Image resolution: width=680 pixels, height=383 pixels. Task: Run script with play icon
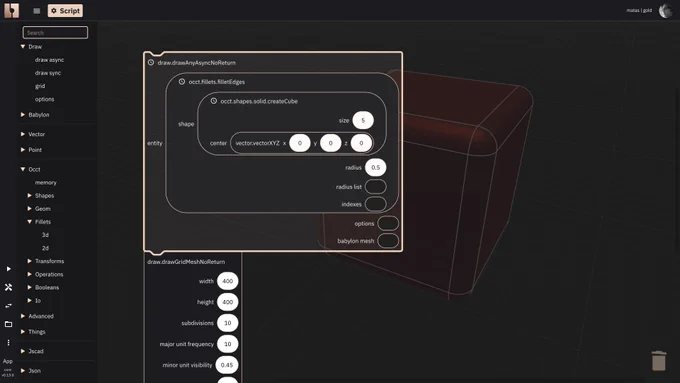point(8,269)
